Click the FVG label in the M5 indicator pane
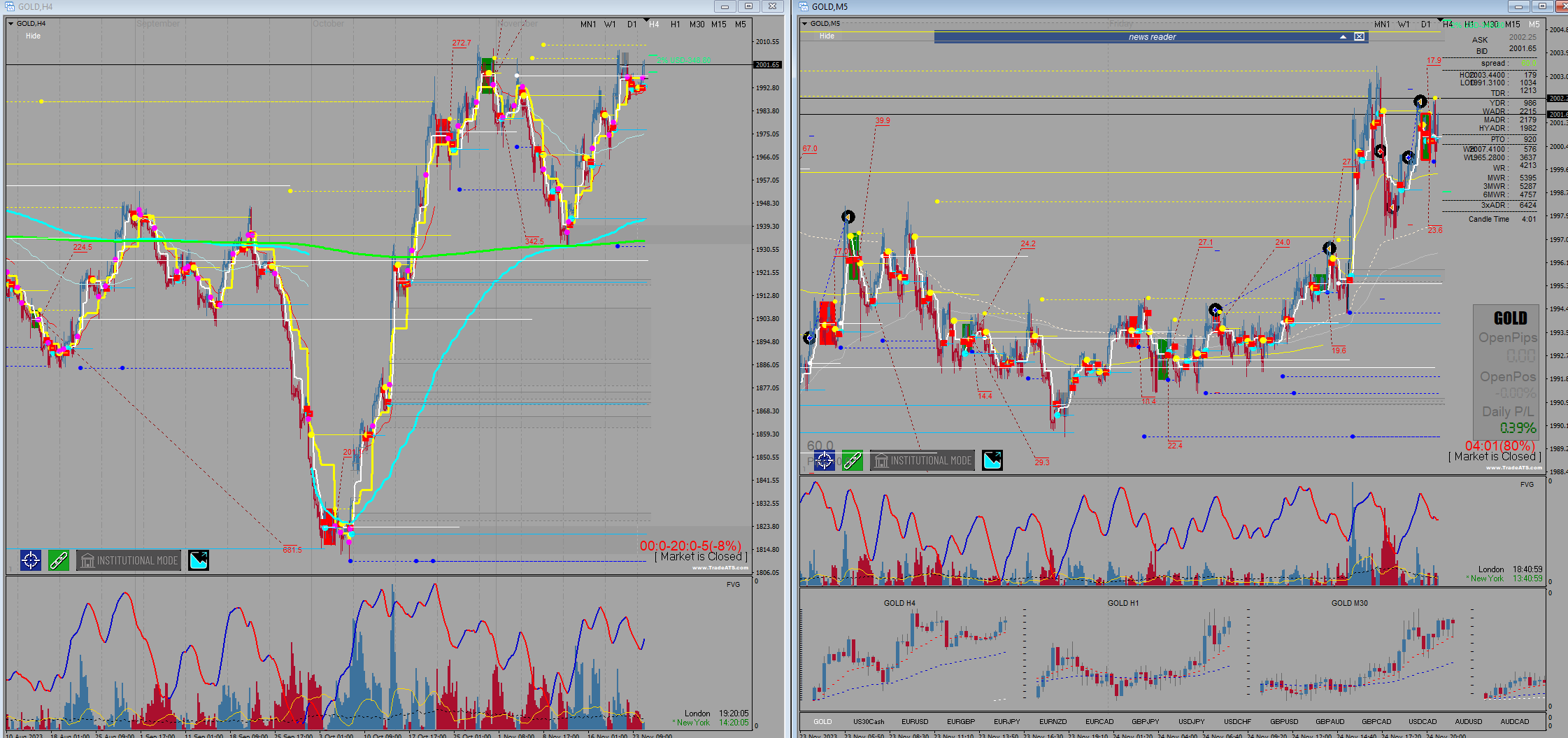Screen dimensions: 1568x738 click(x=1527, y=485)
